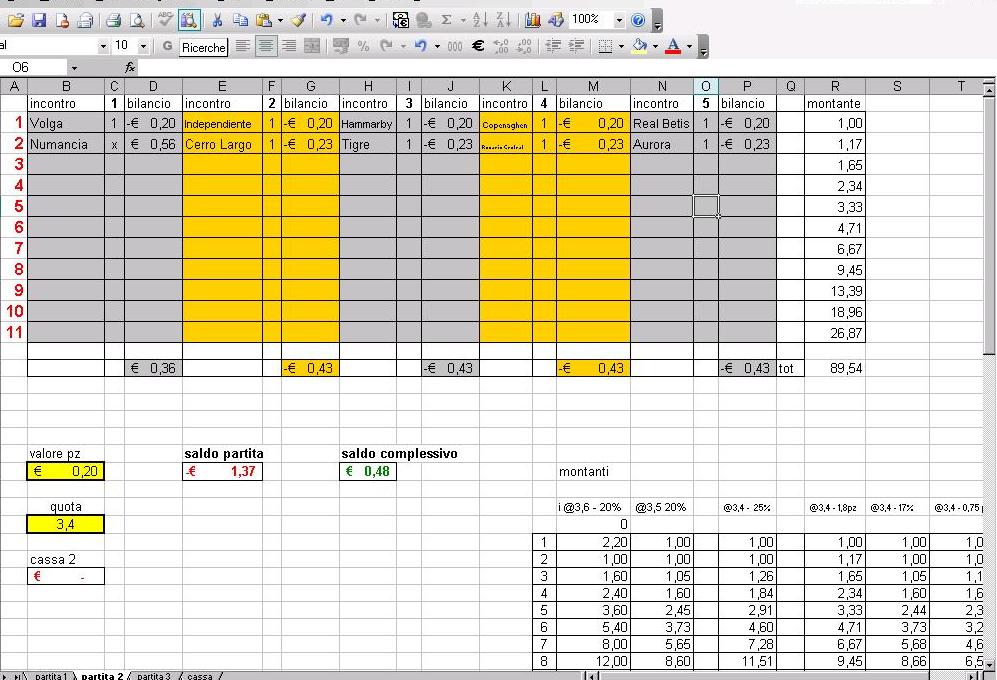Open the Borders dropdown arrow
The image size is (997, 680).
(621, 46)
